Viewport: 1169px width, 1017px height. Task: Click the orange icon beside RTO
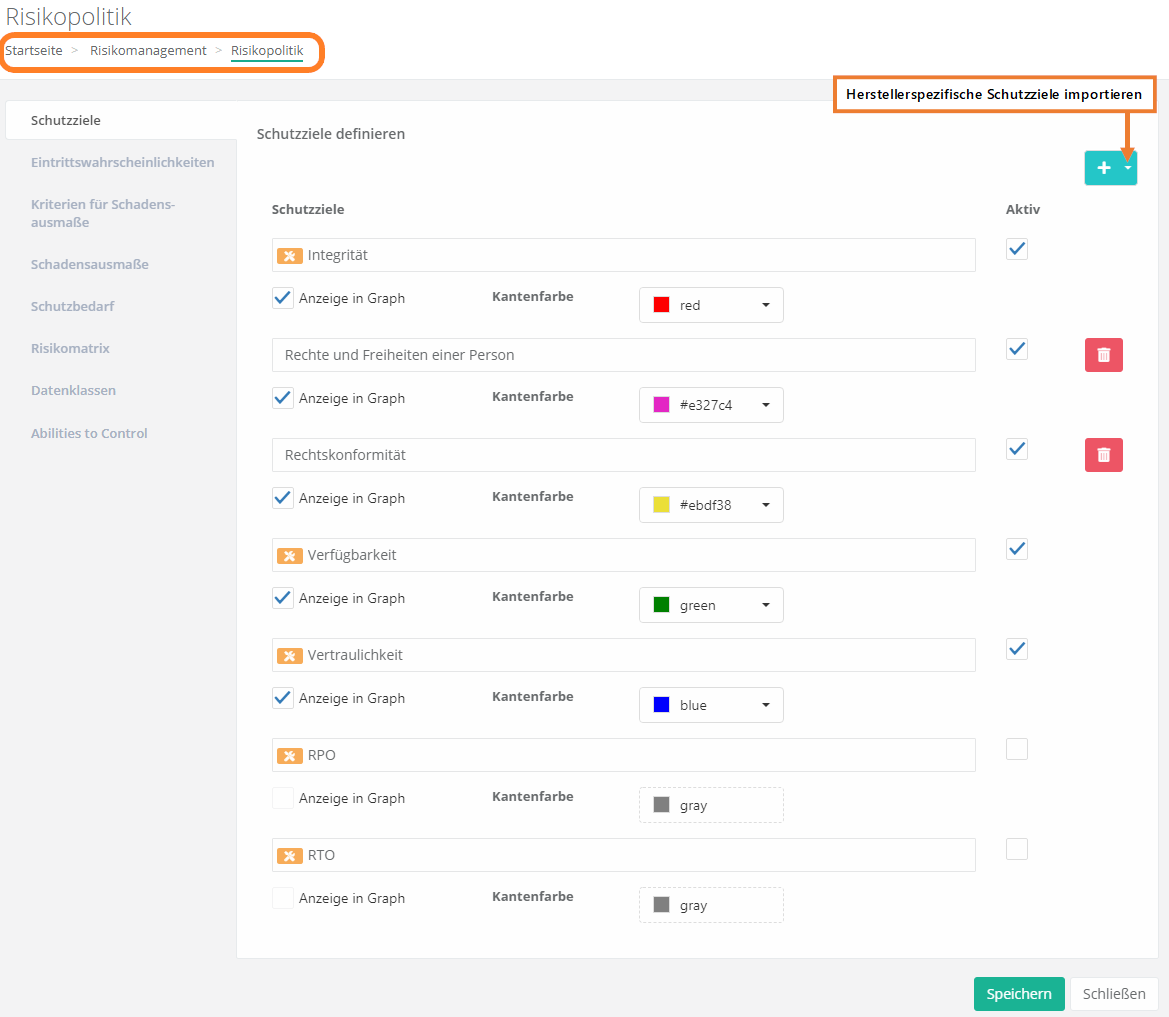point(289,856)
